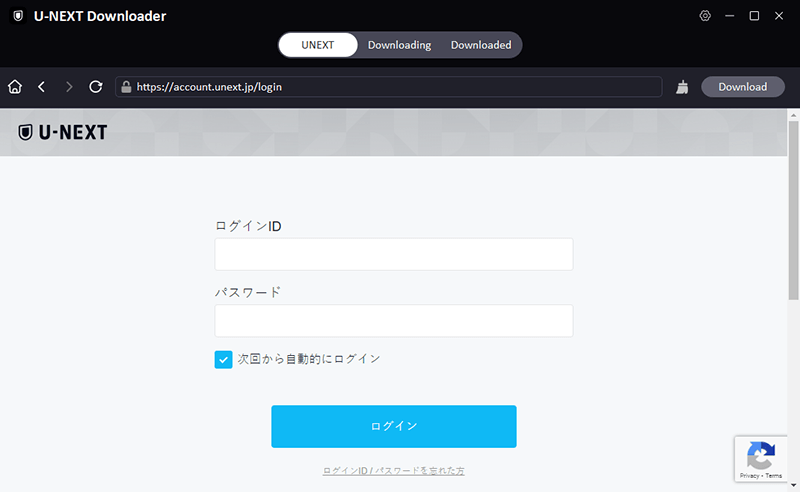Focus the パスワード input field
Viewport: 800px width, 492px height.
(x=393, y=321)
